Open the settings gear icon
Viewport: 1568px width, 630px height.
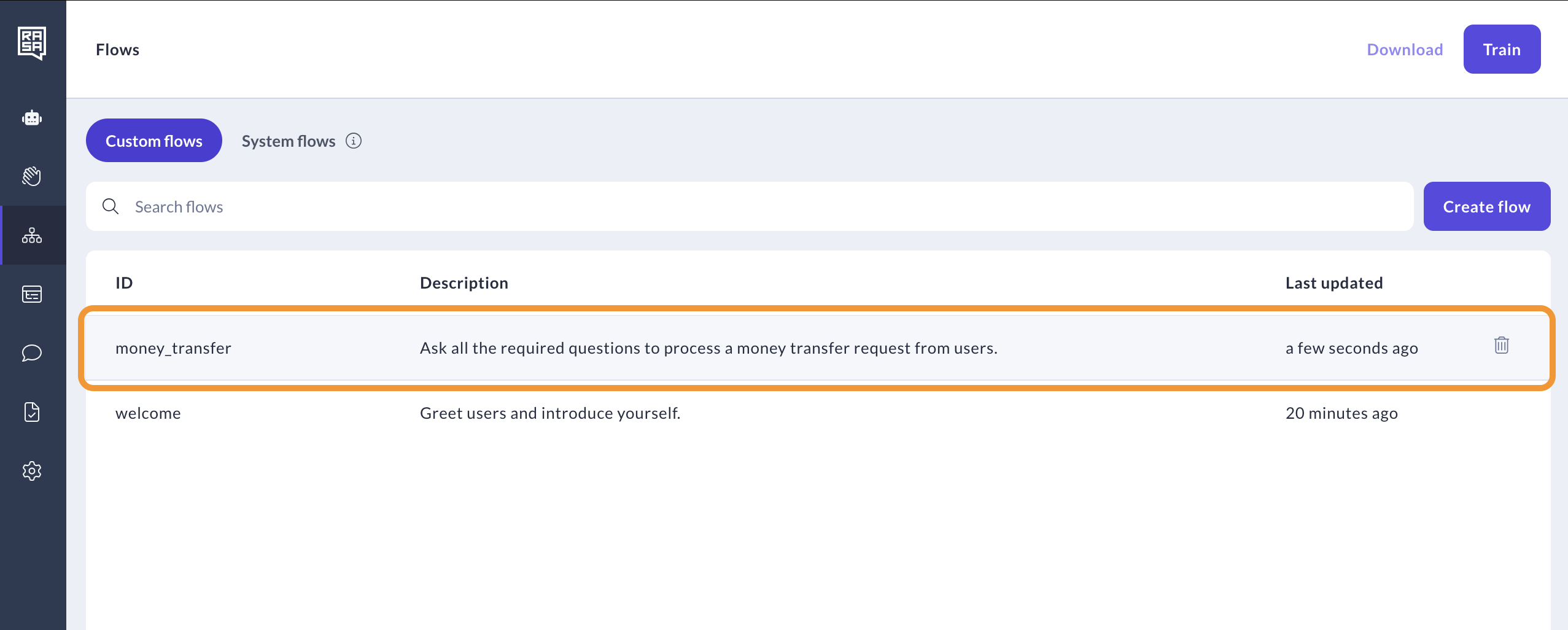(32, 471)
